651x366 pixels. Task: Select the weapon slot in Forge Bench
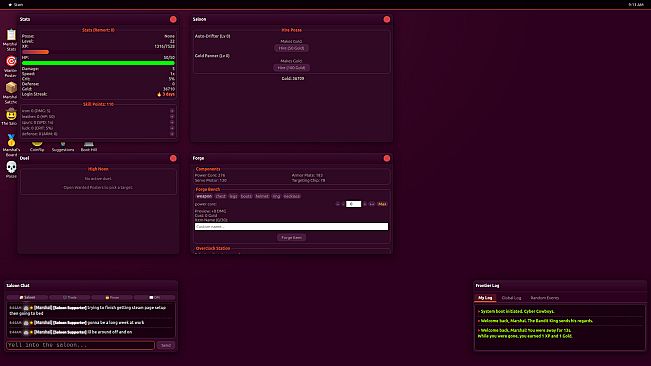204,196
